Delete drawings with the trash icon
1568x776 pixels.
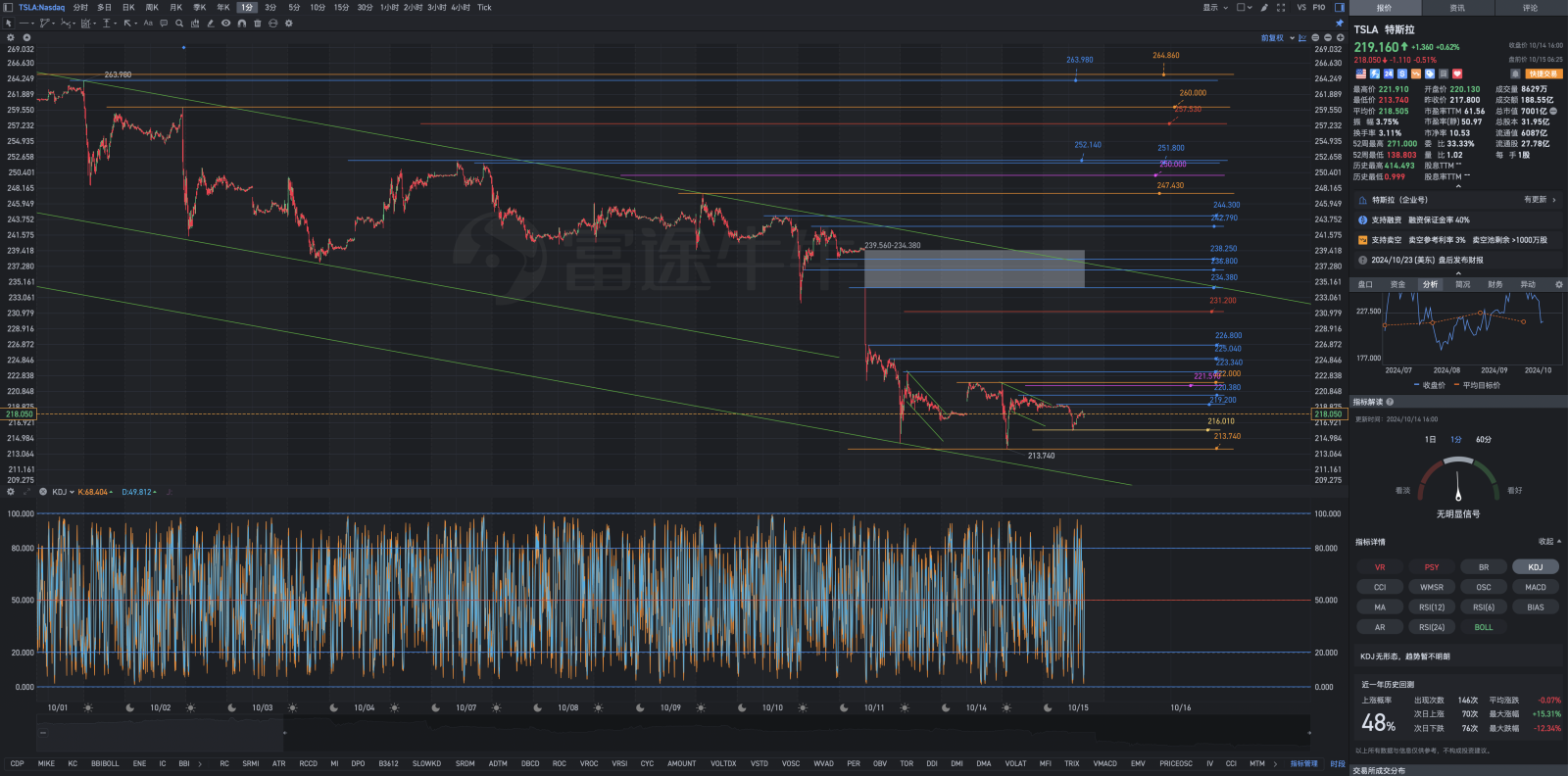tap(258, 23)
